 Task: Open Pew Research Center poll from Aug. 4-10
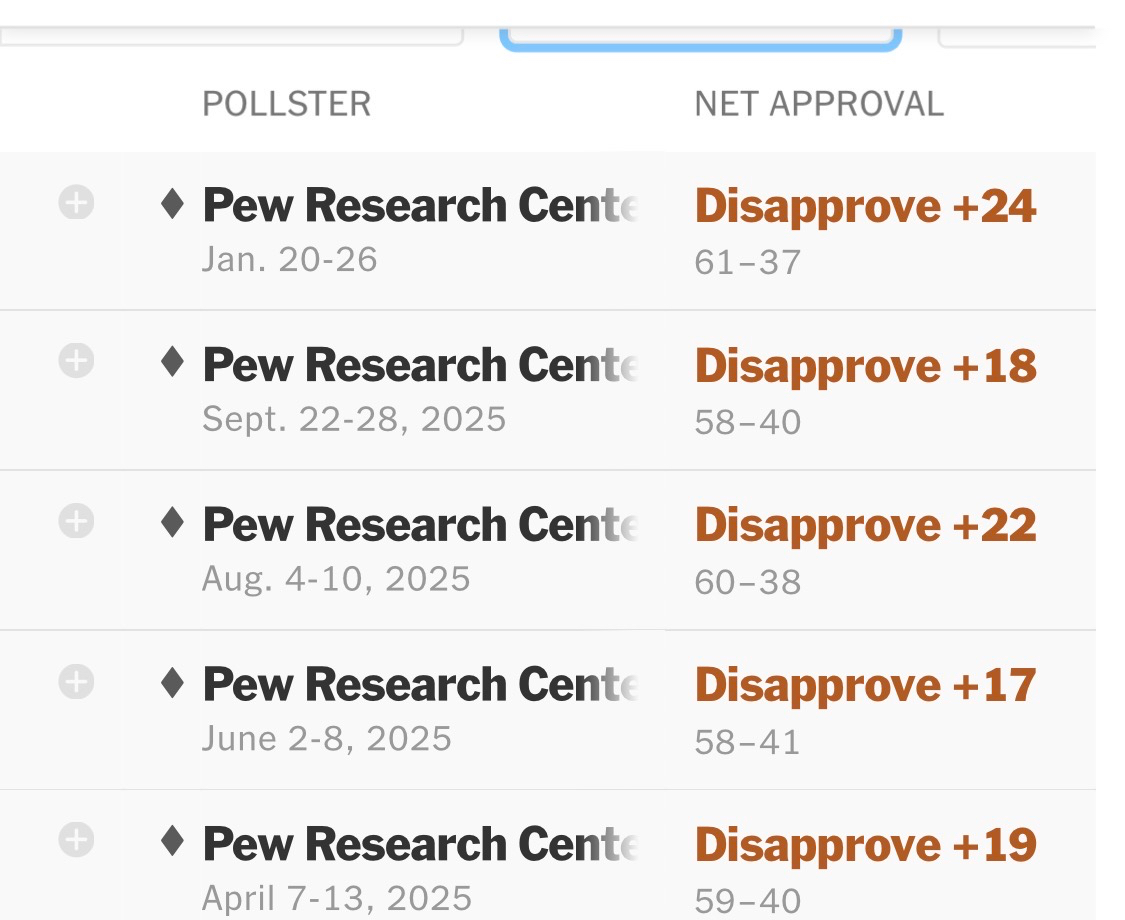tap(420, 526)
